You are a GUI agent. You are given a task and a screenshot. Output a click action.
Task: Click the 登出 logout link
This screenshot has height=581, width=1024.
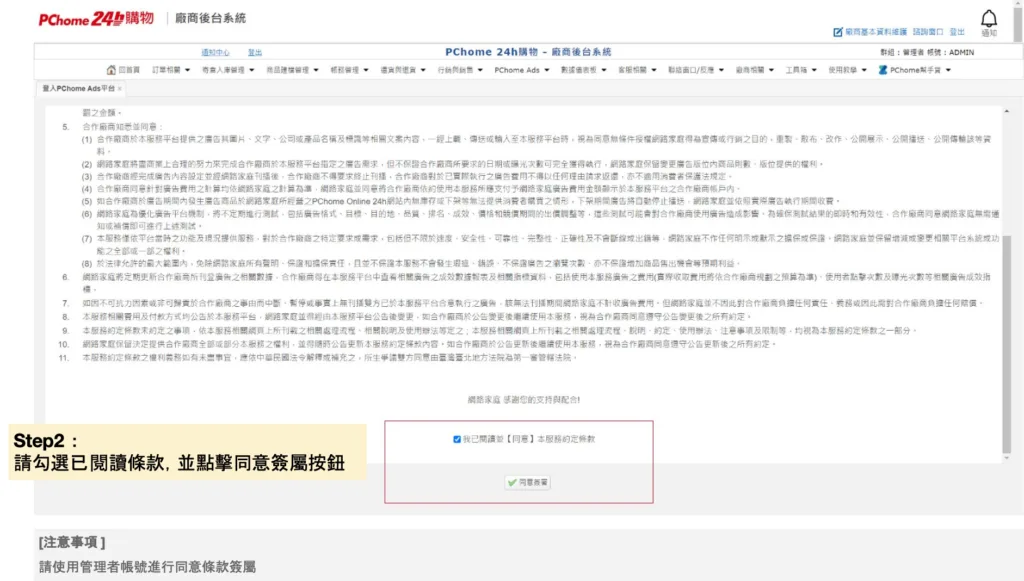(x=958, y=32)
